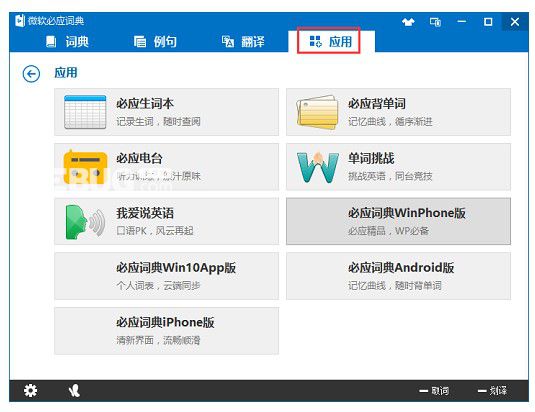
Task: Open the 翻译 translation tab
Action: point(243,42)
